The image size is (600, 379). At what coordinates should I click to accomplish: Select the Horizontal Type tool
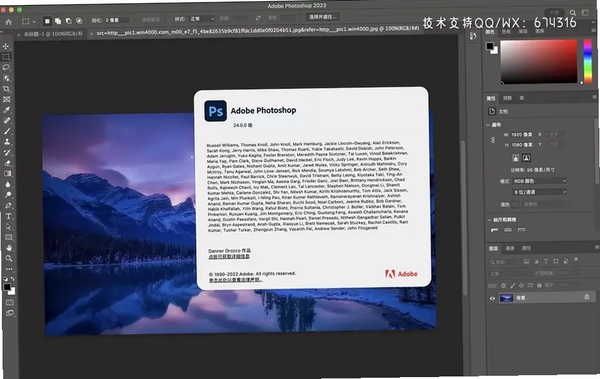click(x=8, y=216)
